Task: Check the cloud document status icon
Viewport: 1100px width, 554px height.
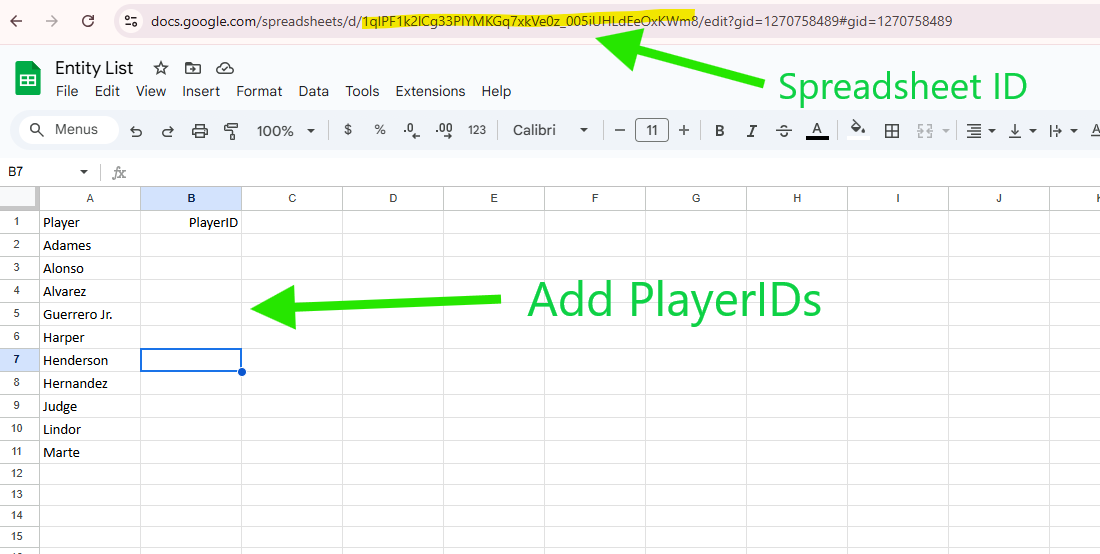Action: pyautogui.click(x=225, y=68)
